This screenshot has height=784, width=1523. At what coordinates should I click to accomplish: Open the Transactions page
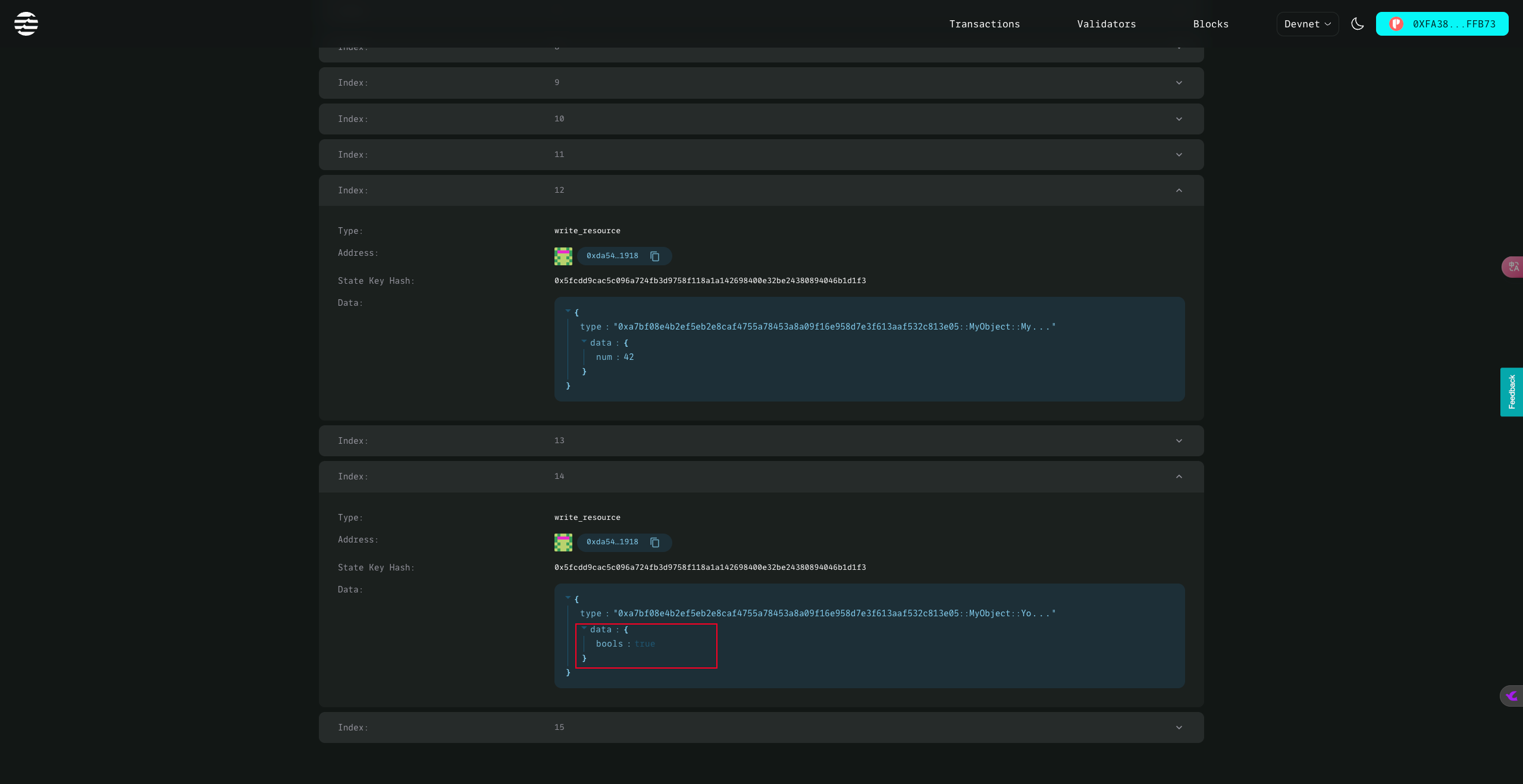tap(985, 24)
